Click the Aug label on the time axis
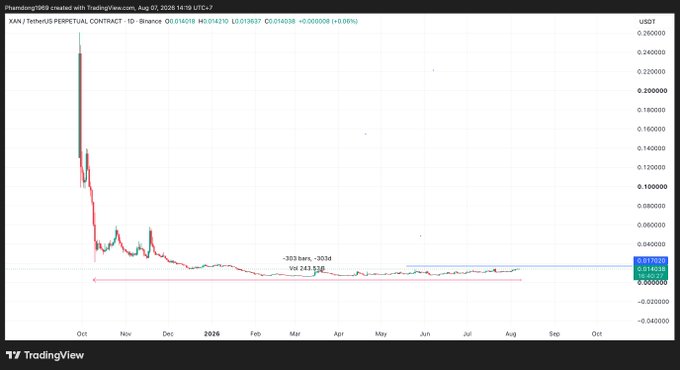The image size is (680, 370). 511,334
